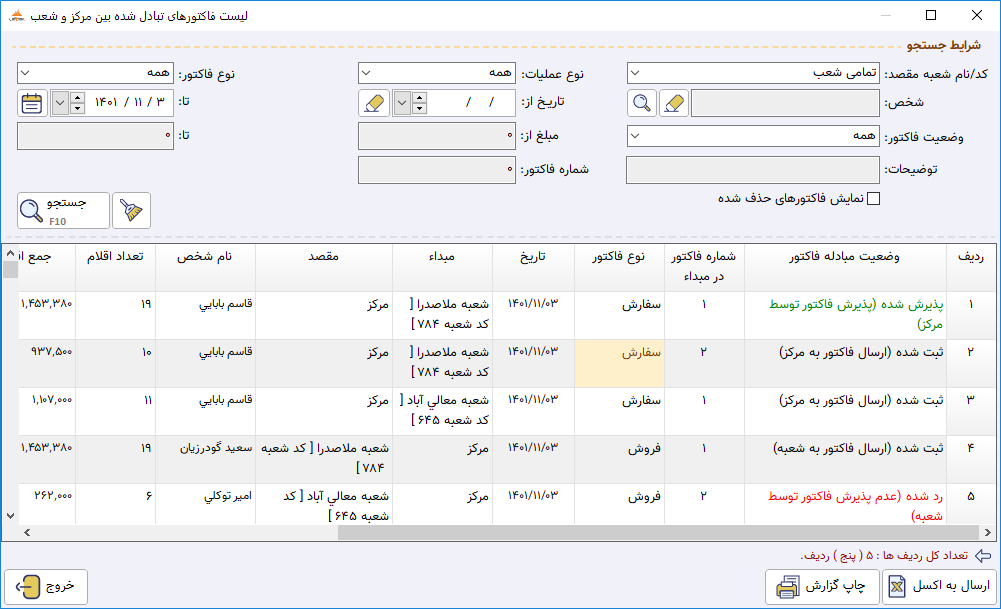Viewport: 1001px width, 609px height.
Task: Click the Excel icon in ارسال به اکسل
Action: (x=897, y=586)
